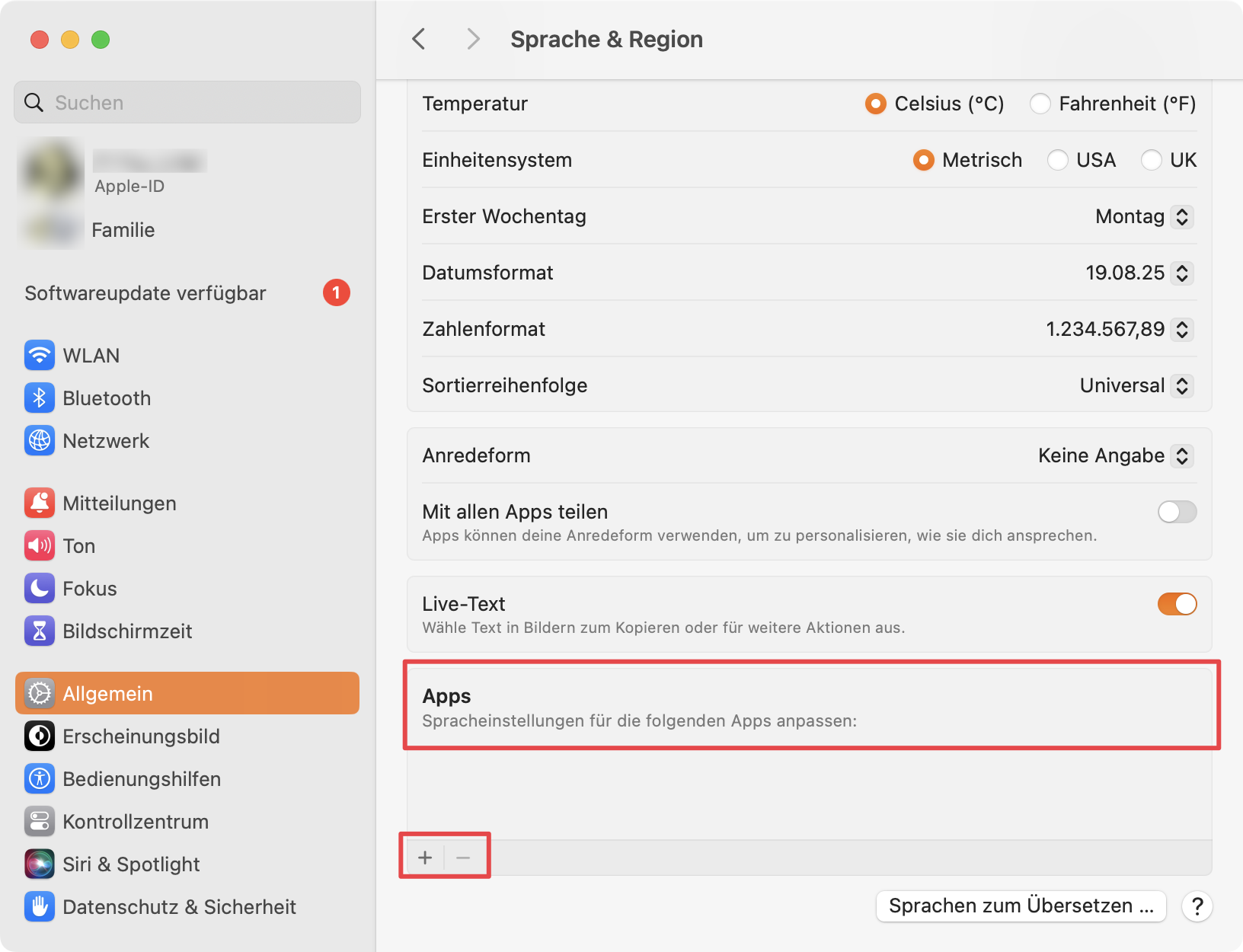The height and width of the screenshot is (952, 1243).
Task: Go to Datenschutz & Sicherheit section
Action: click(x=179, y=907)
